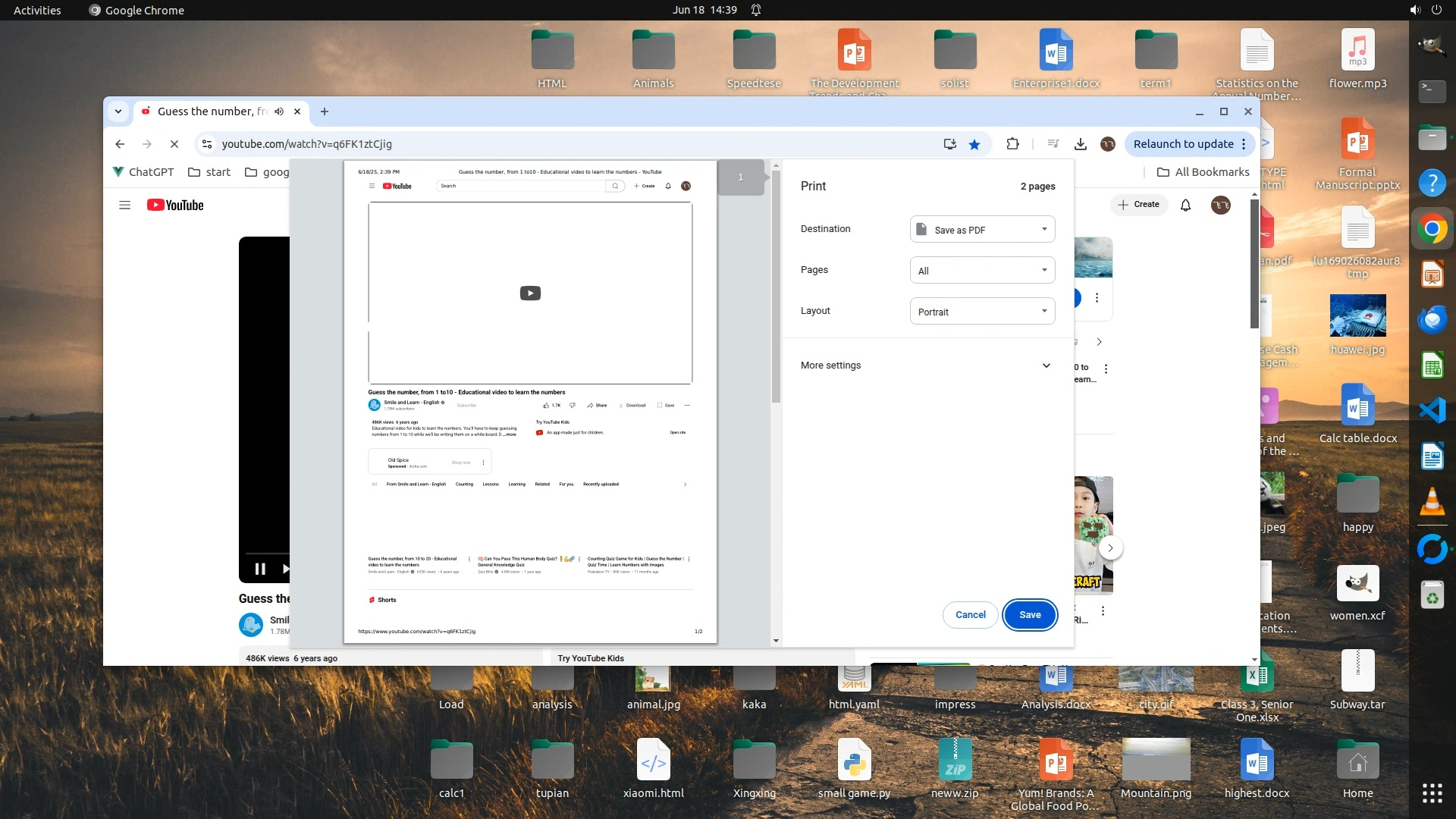This screenshot has height=819, width=1456.
Task: Open the Destination Save as PDF dropdown
Action: pos(982,230)
